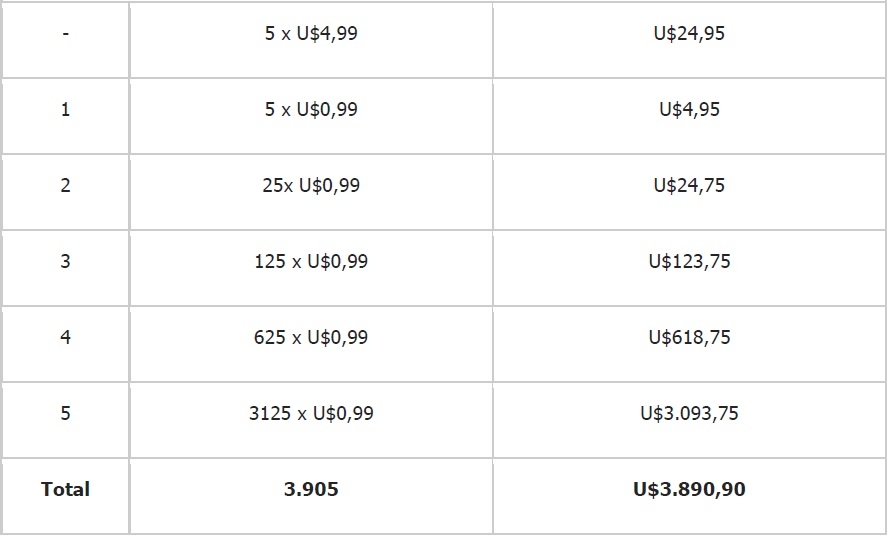887x536 pixels.
Task: Select the U$123,75 amount cell
Action: click(x=689, y=262)
